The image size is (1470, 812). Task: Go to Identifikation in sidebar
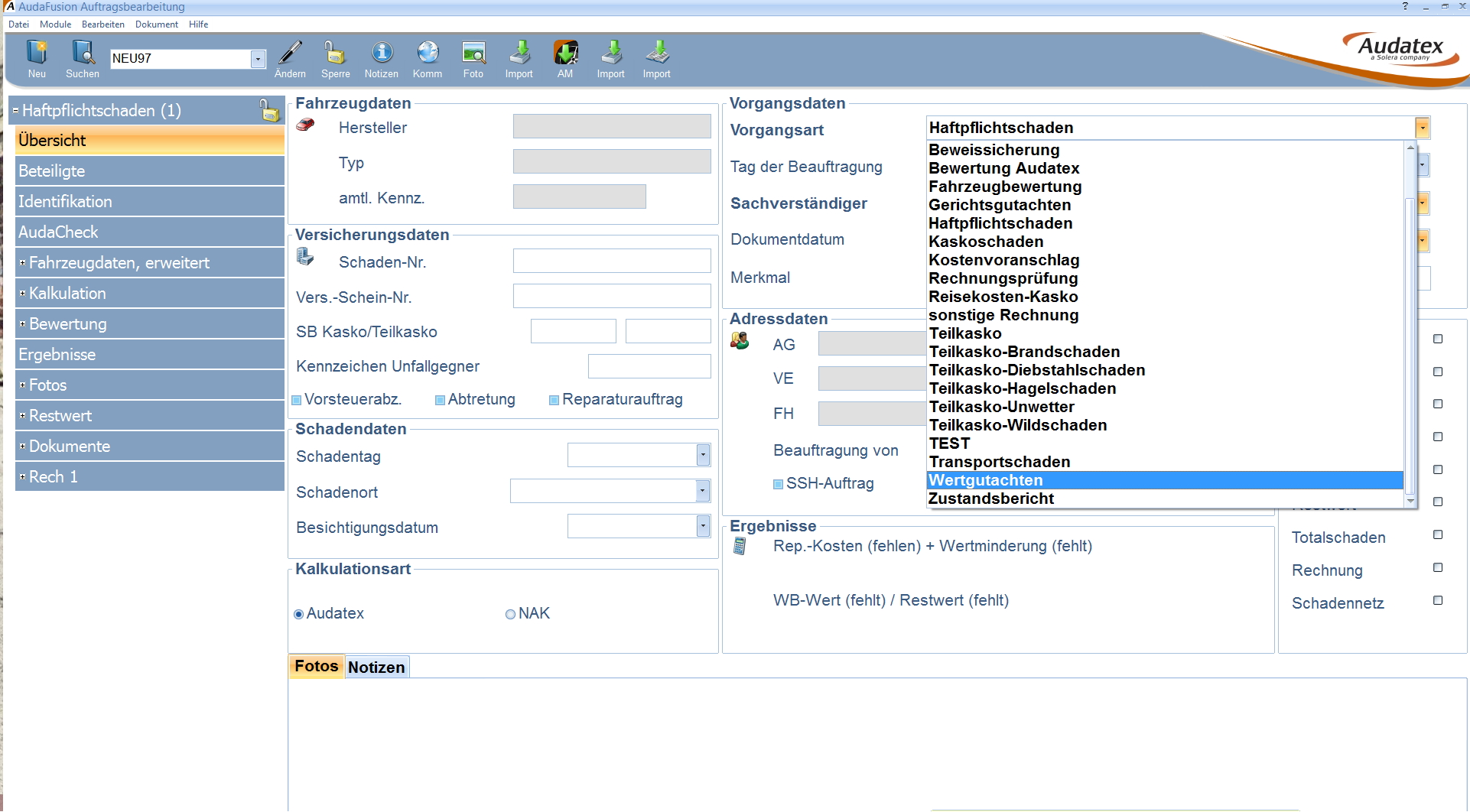[x=150, y=201]
